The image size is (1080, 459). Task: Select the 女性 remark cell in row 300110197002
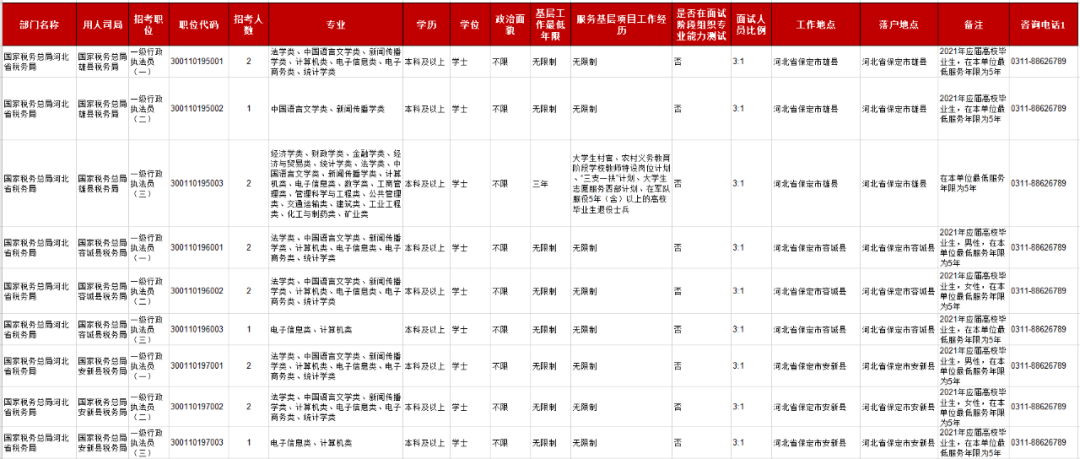tap(973, 407)
